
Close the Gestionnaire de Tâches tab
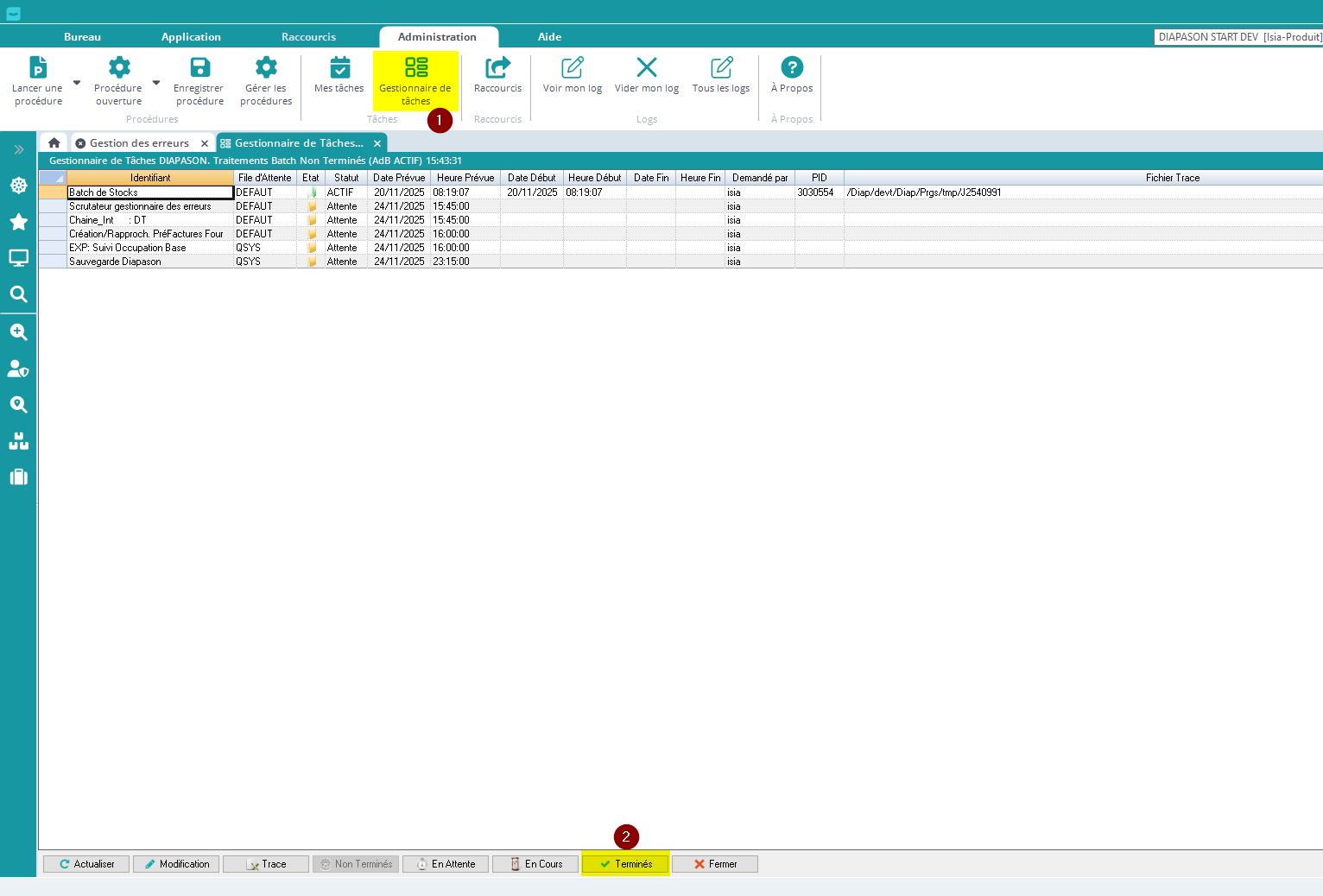tap(377, 143)
